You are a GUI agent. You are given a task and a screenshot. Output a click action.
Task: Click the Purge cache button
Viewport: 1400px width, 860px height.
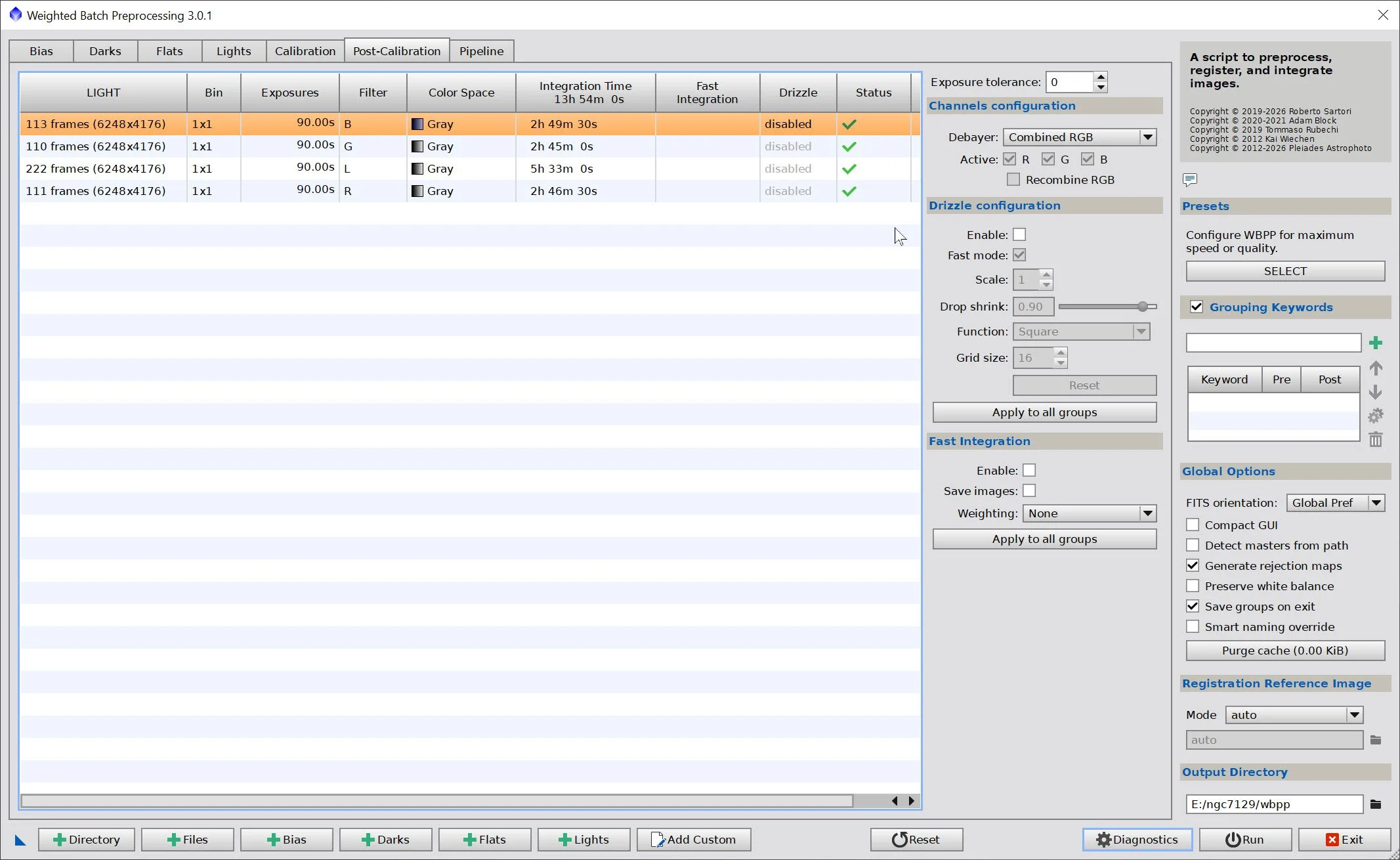1285,651
